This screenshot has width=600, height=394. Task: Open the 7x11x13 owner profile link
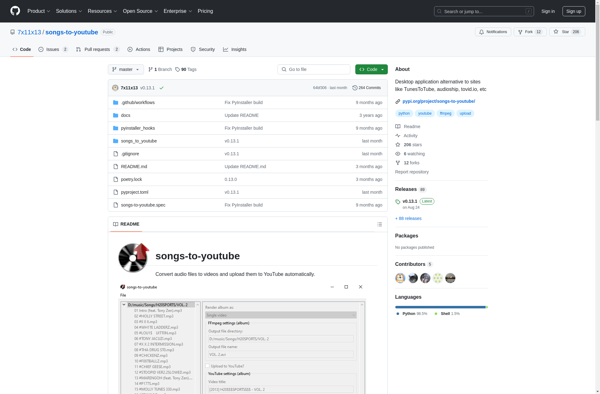click(29, 32)
